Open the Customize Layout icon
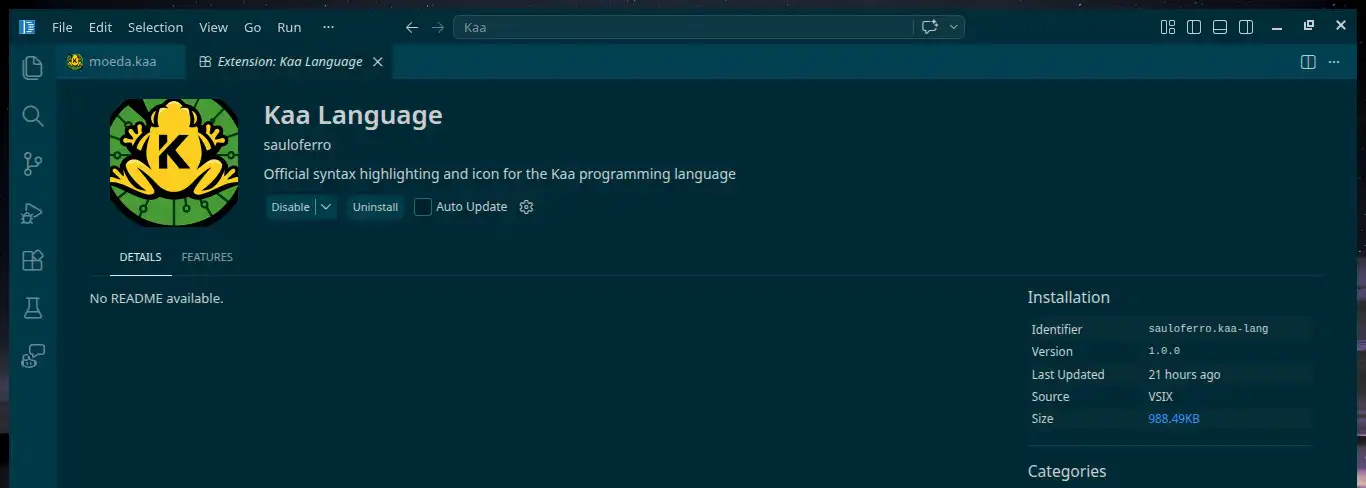The width and height of the screenshot is (1366, 488). [x=1168, y=27]
